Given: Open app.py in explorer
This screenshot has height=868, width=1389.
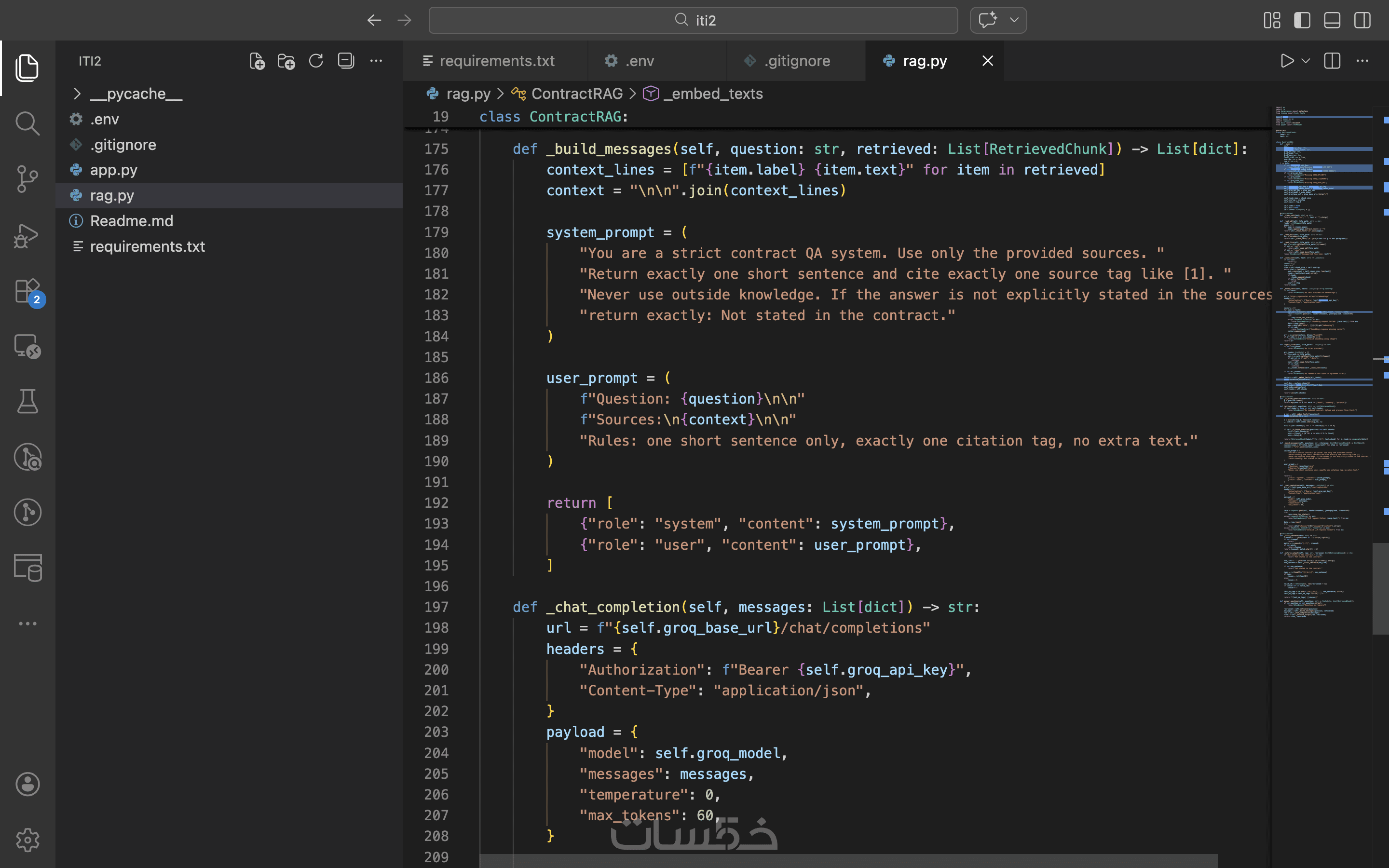Looking at the screenshot, I should click(x=113, y=170).
